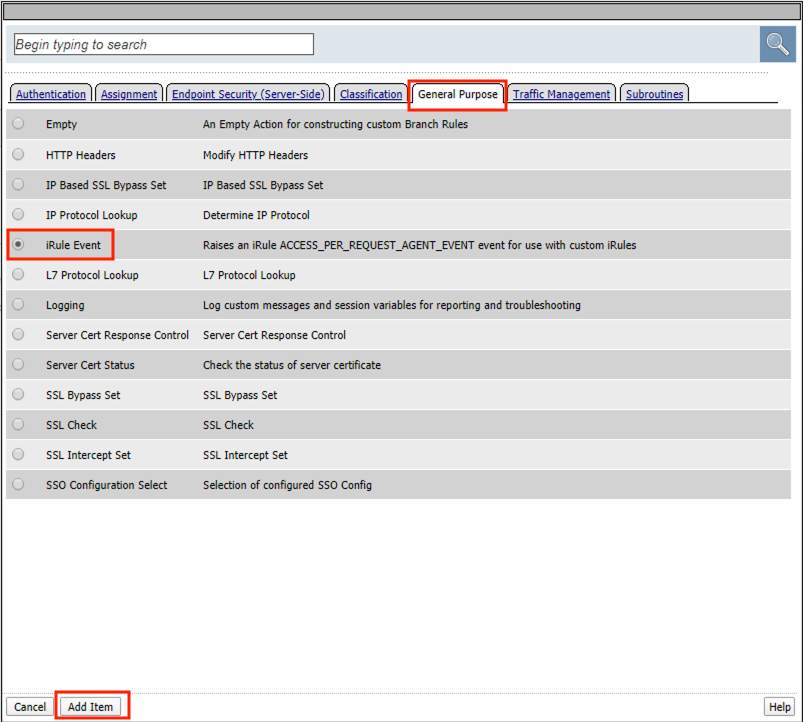This screenshot has width=803, height=722.
Task: Go to the Classification tab
Action: 371,94
